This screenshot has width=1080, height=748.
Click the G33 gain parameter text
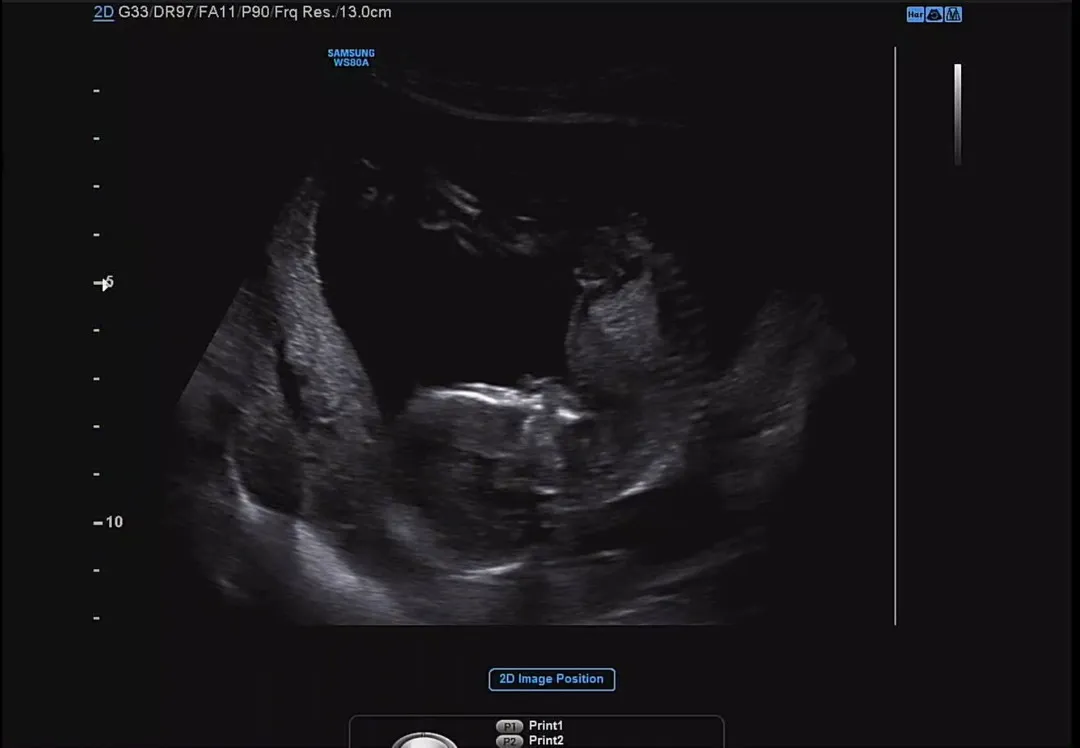pos(133,12)
